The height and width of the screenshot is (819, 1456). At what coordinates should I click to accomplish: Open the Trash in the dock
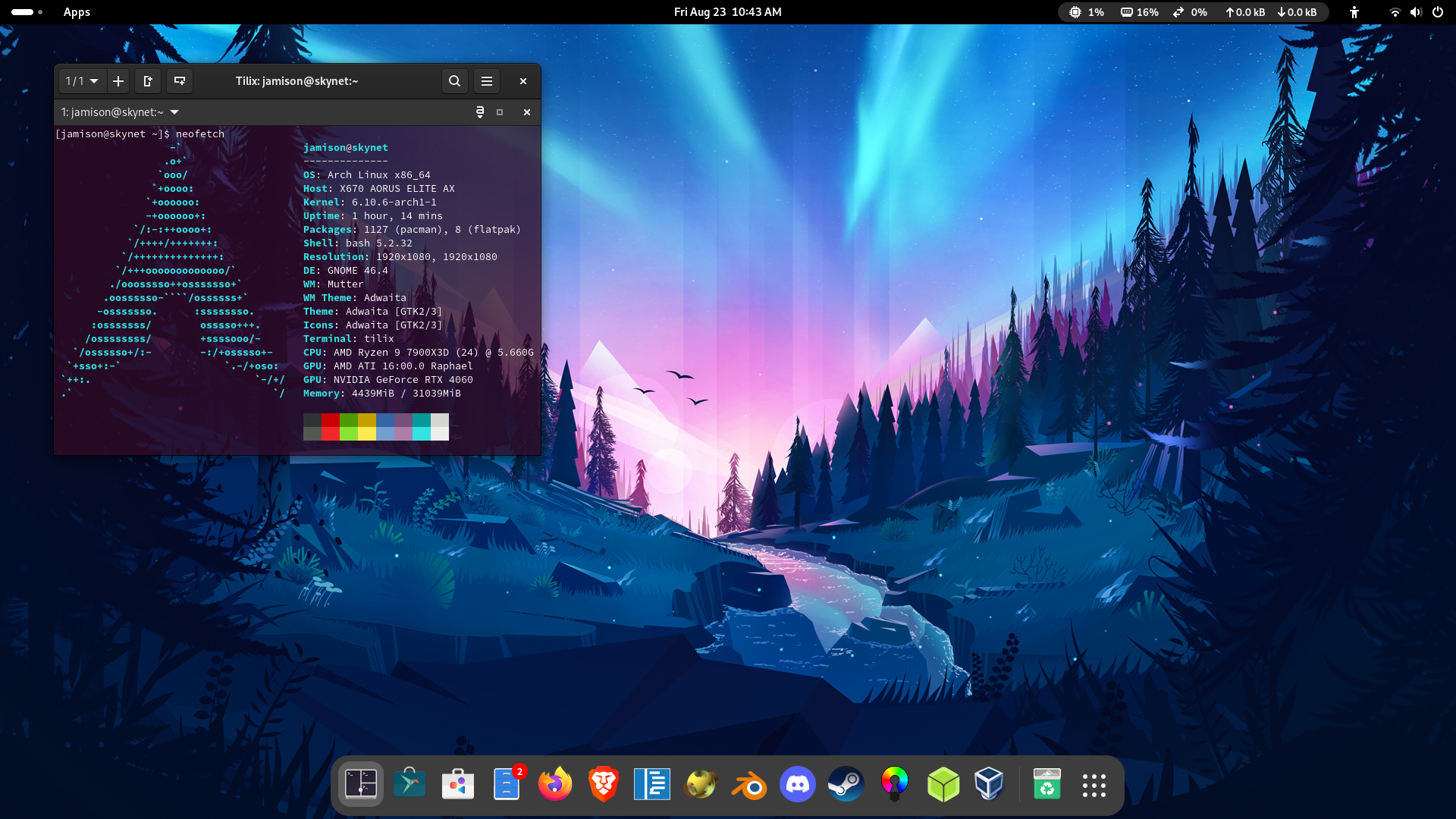pyautogui.click(x=1047, y=784)
